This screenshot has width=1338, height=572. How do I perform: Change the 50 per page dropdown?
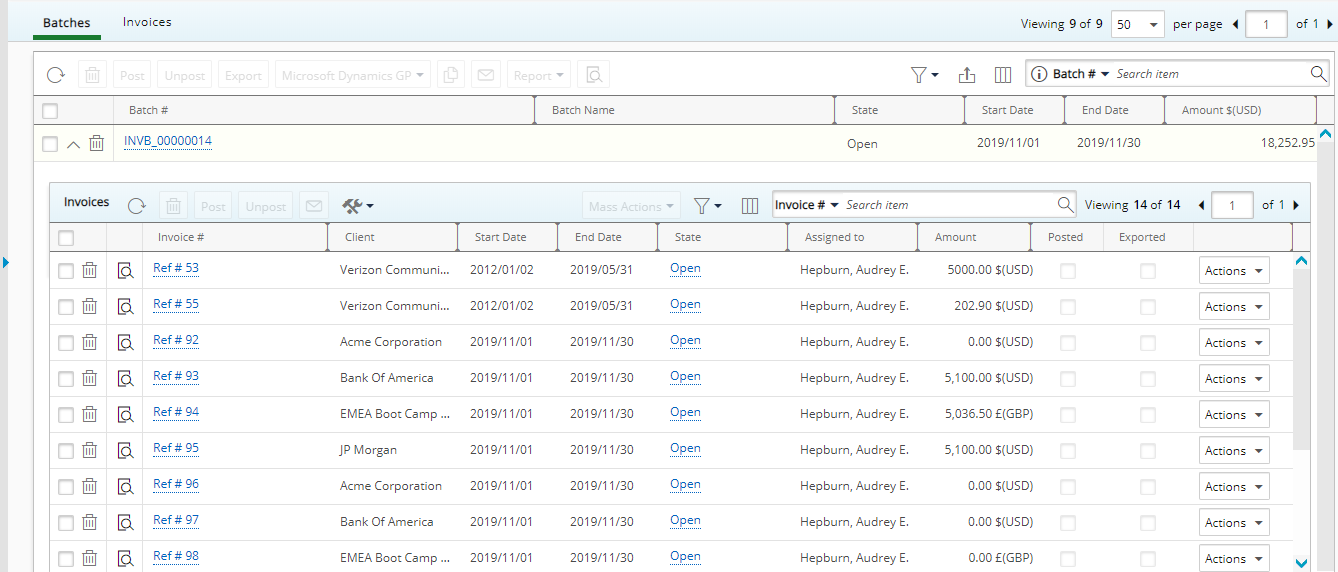click(1137, 24)
